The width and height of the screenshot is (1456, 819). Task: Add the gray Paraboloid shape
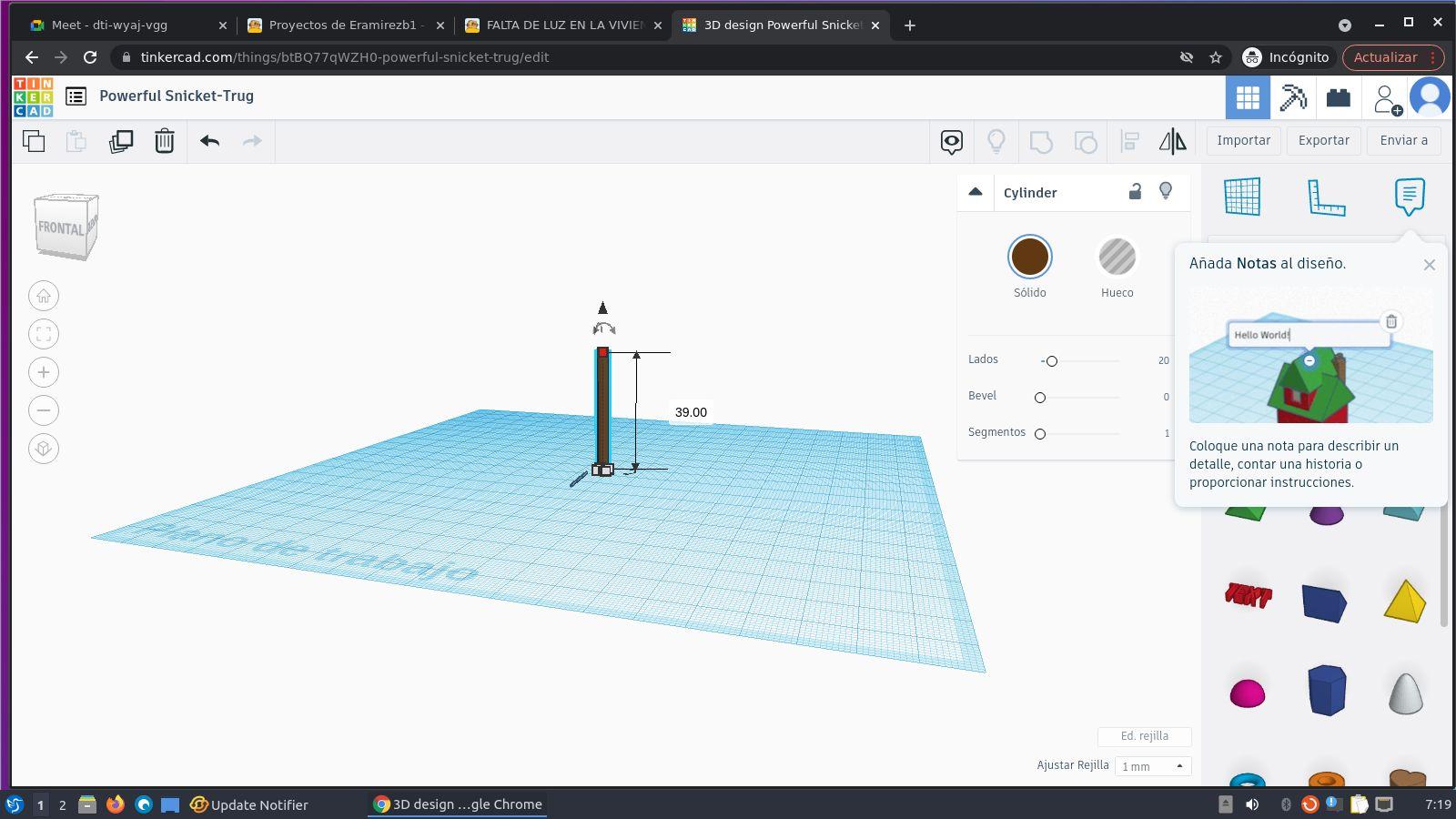click(1406, 693)
